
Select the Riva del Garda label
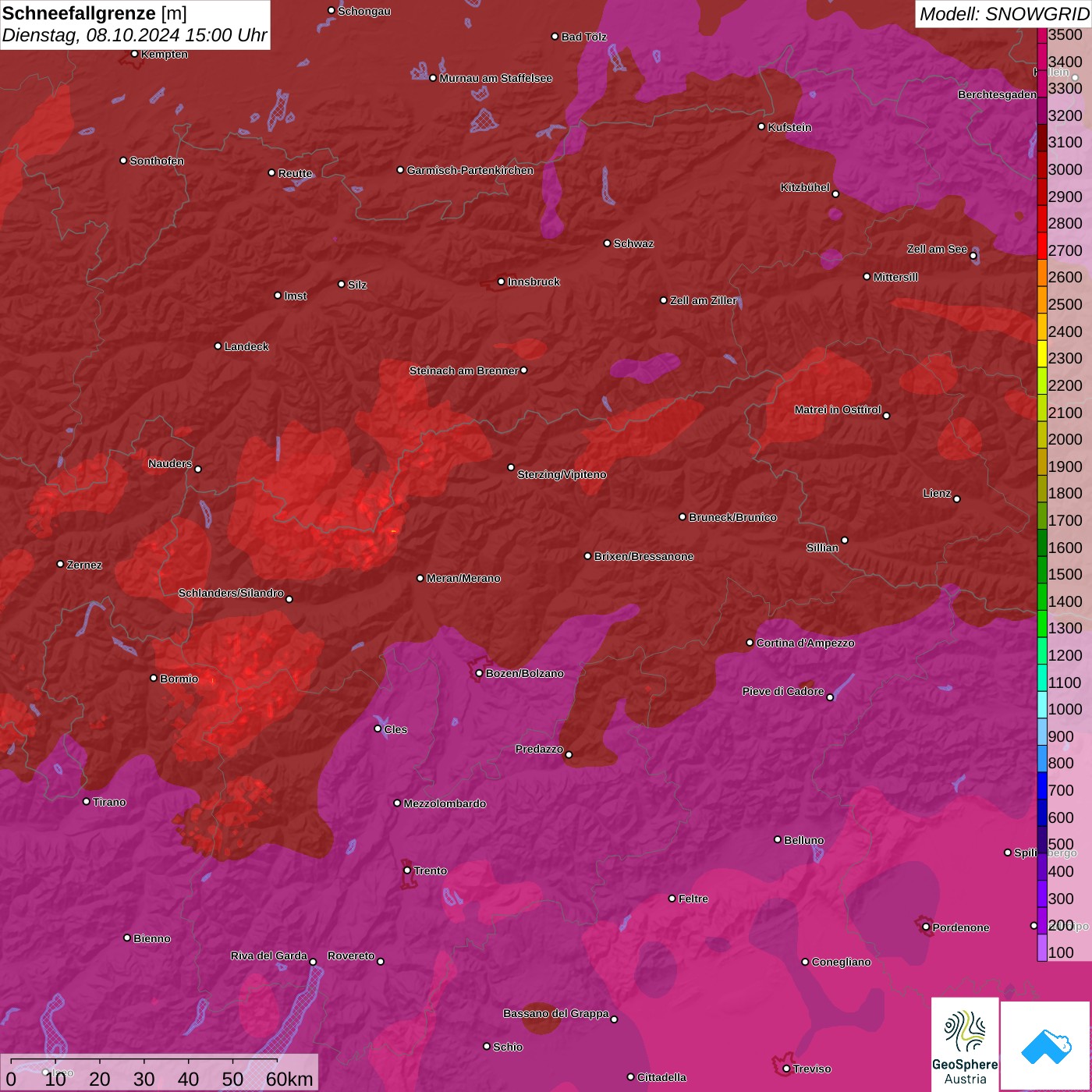(269, 955)
